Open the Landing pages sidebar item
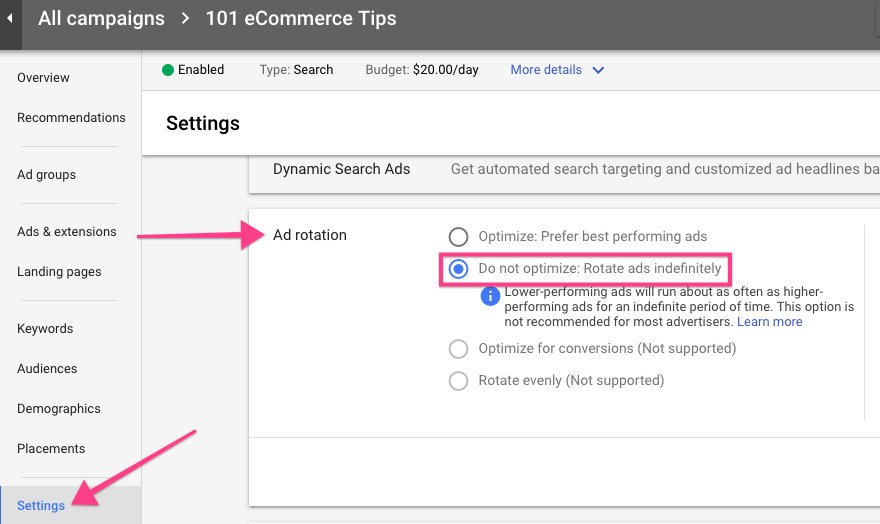Image resolution: width=880 pixels, height=524 pixels. pos(59,272)
